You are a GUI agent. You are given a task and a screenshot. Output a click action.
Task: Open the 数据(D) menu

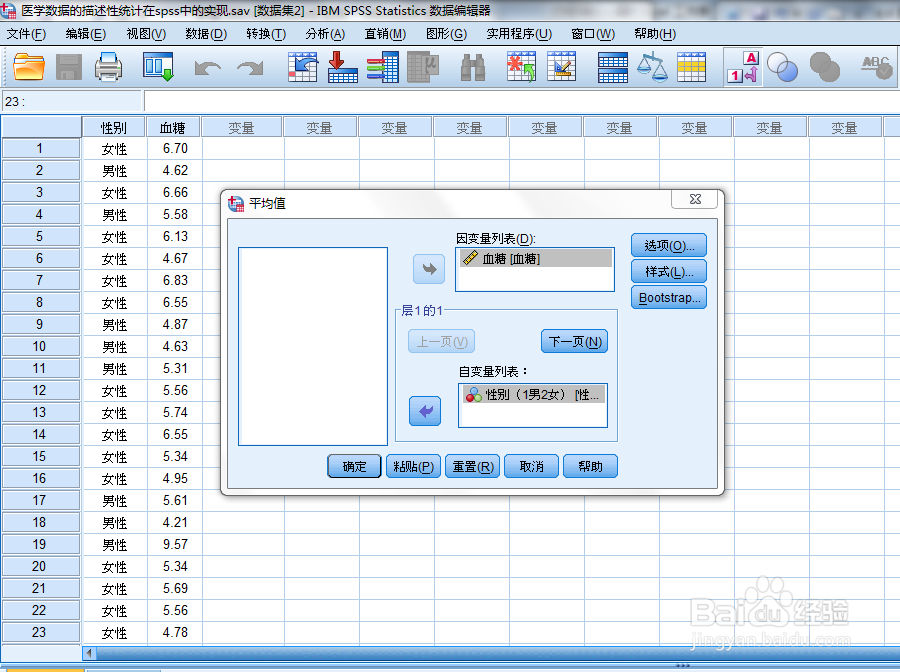206,34
